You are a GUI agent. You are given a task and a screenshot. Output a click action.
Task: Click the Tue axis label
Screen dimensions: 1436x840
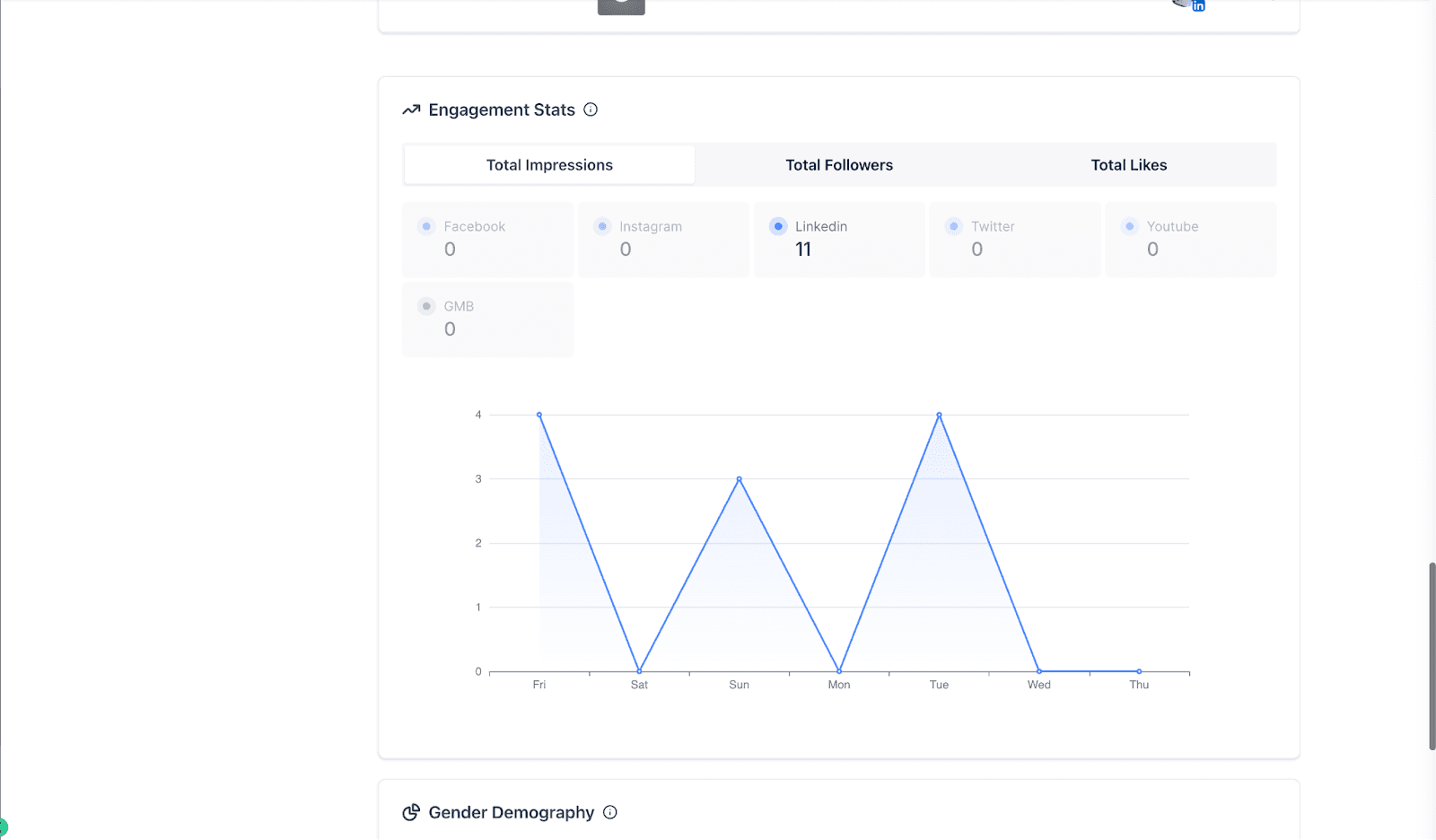coord(939,685)
